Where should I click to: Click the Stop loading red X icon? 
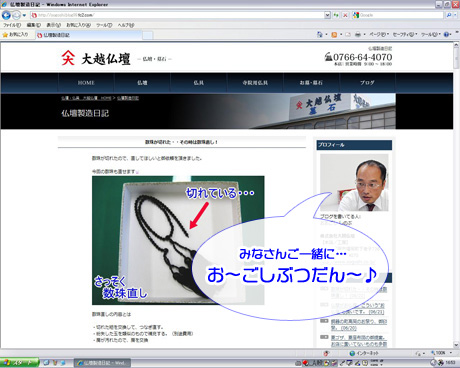coord(345,15)
